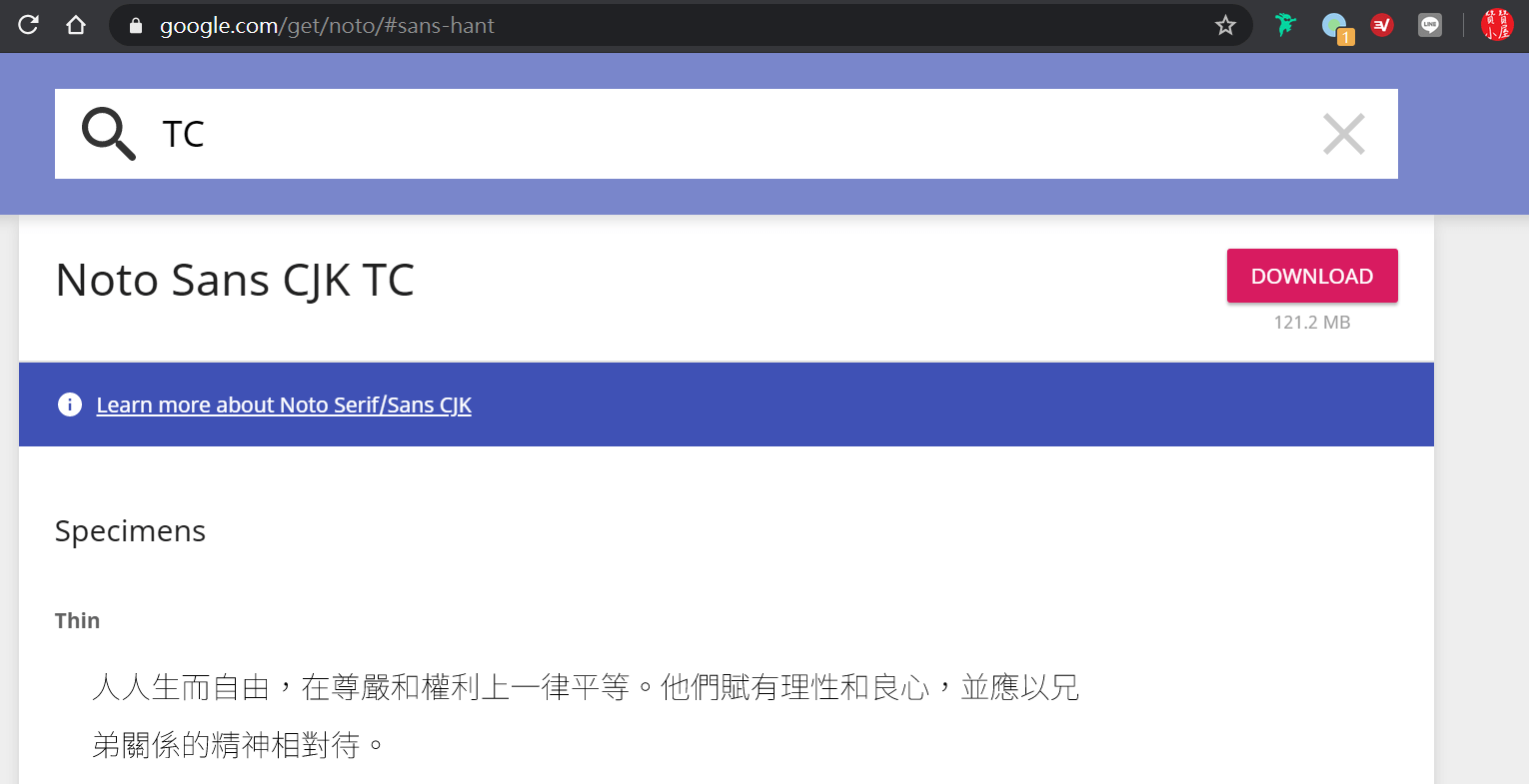The image size is (1529, 784).
Task: Open the extension with orange badge 1
Action: point(1336,27)
